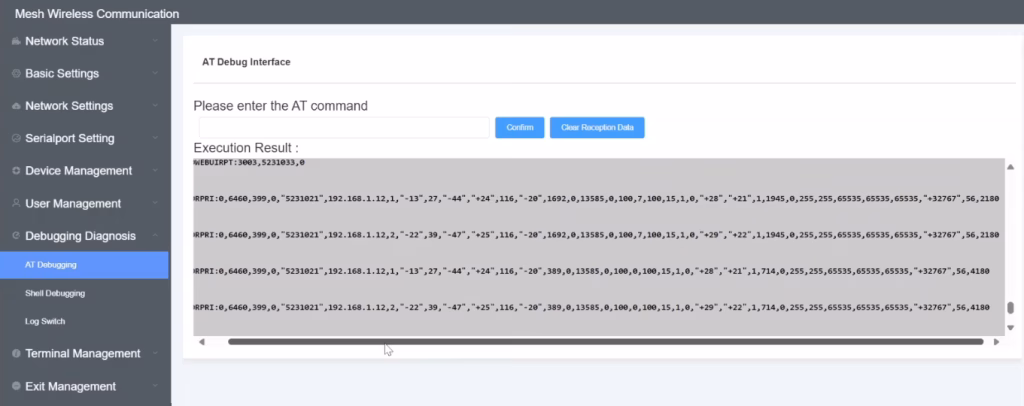Open the Terminal Management menu
The image size is (1024, 406).
(x=85, y=353)
